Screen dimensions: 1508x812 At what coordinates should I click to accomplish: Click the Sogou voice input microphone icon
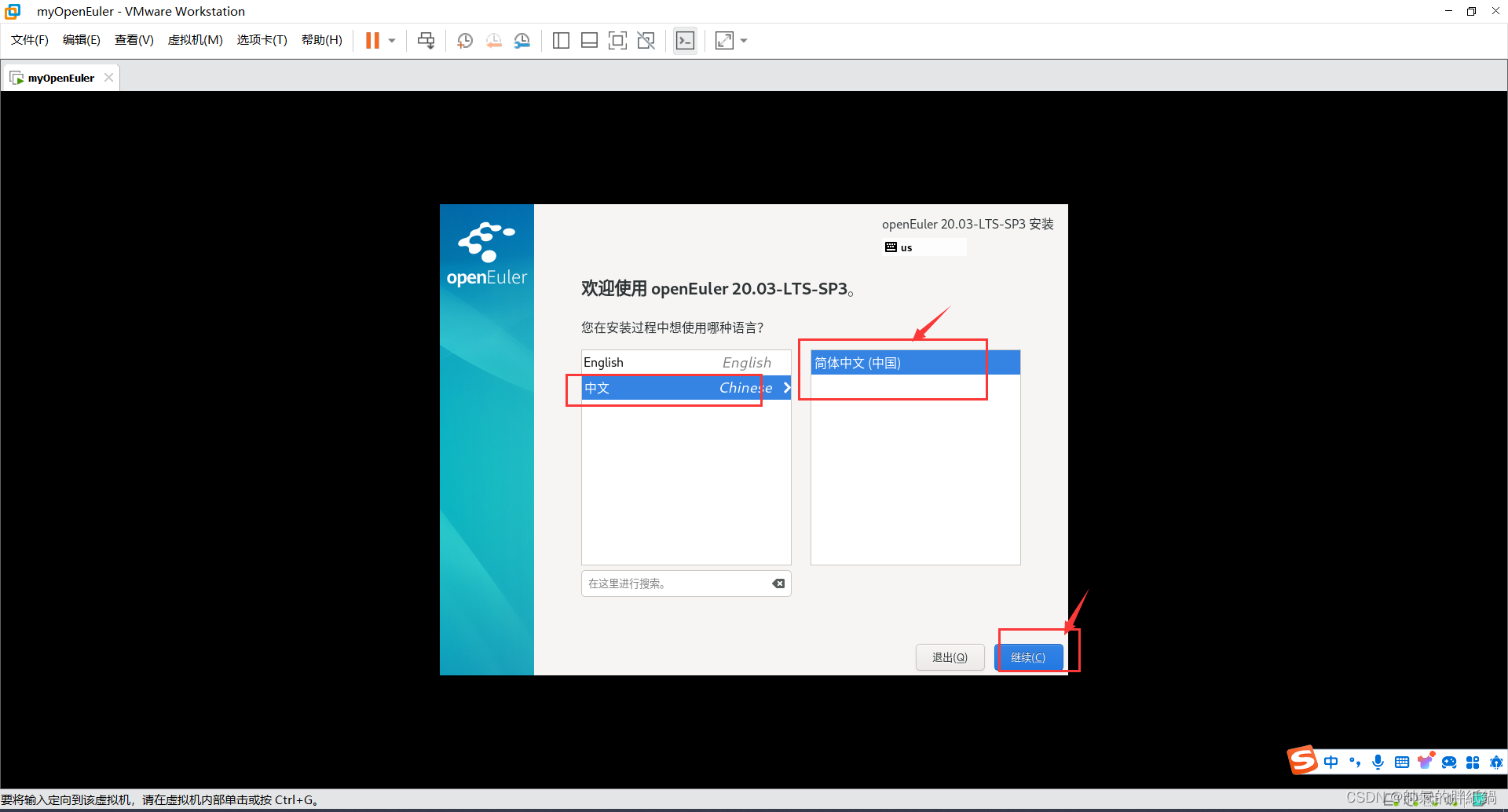click(x=1378, y=762)
